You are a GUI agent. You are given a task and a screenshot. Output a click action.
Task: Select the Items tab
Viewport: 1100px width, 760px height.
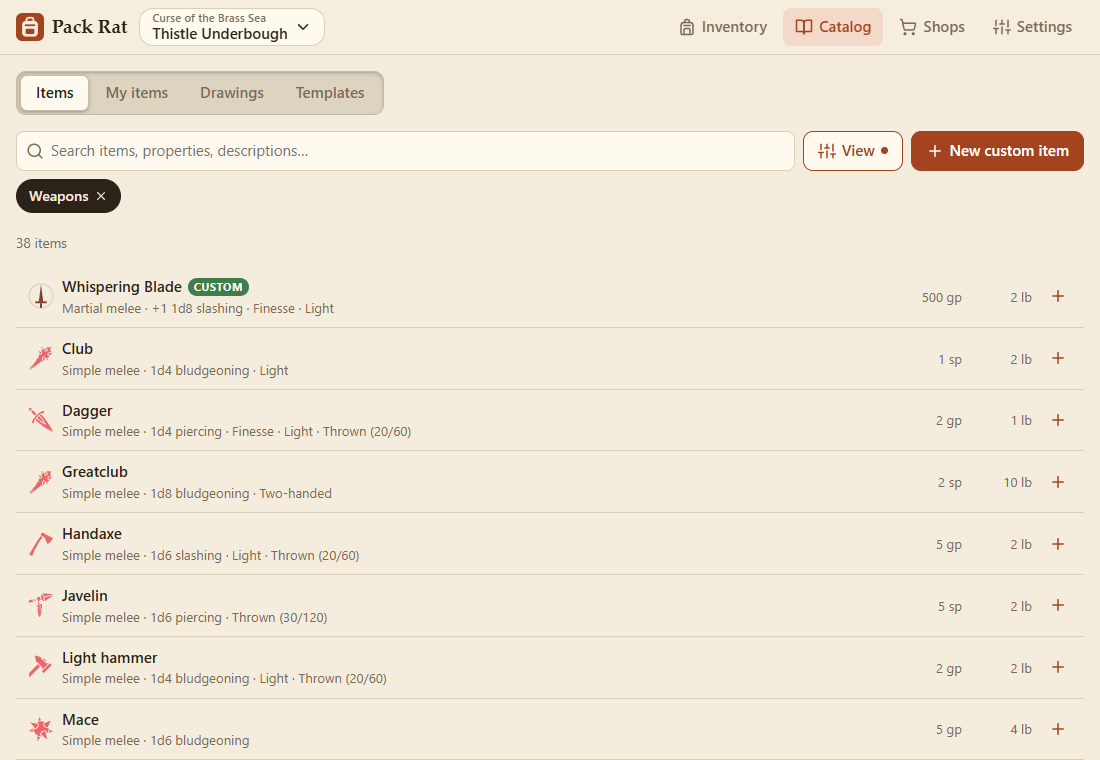pyautogui.click(x=55, y=93)
